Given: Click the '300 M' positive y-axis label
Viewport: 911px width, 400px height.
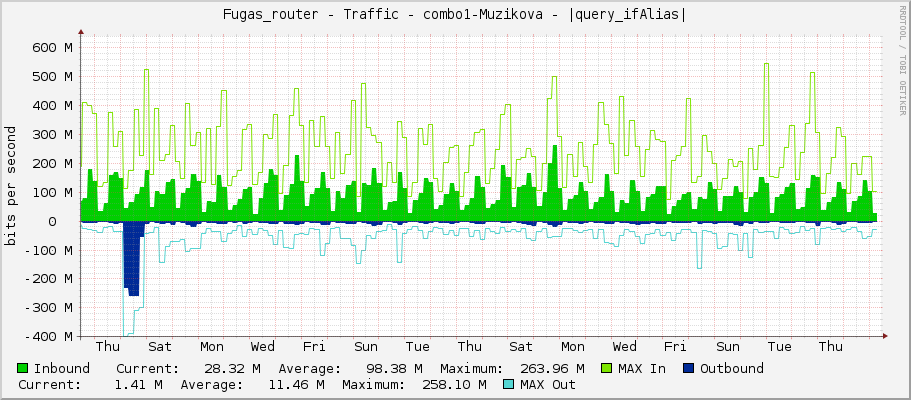Looking at the screenshot, I should (x=51, y=134).
